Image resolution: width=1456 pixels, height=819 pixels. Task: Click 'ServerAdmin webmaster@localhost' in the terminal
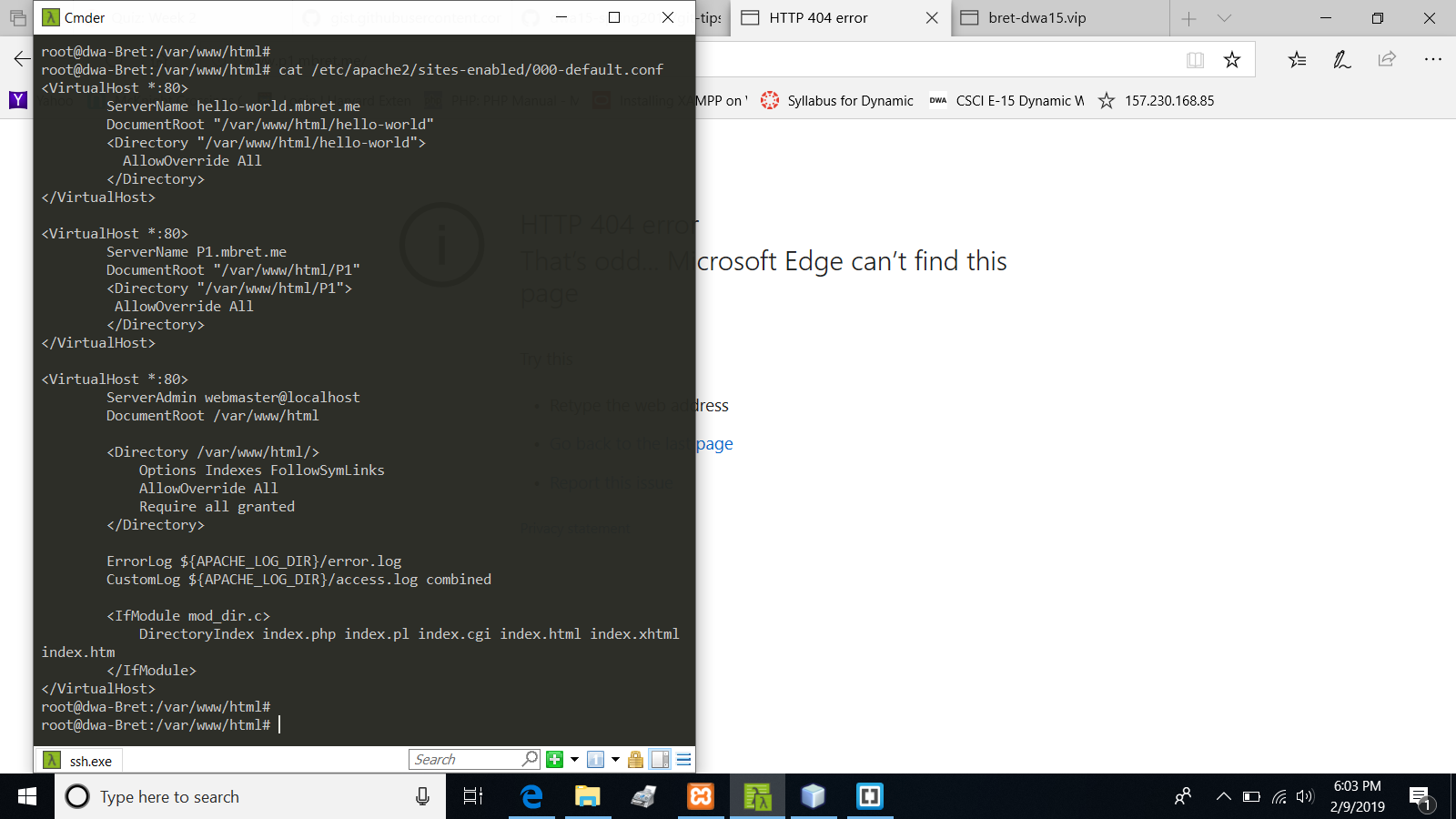pos(233,398)
